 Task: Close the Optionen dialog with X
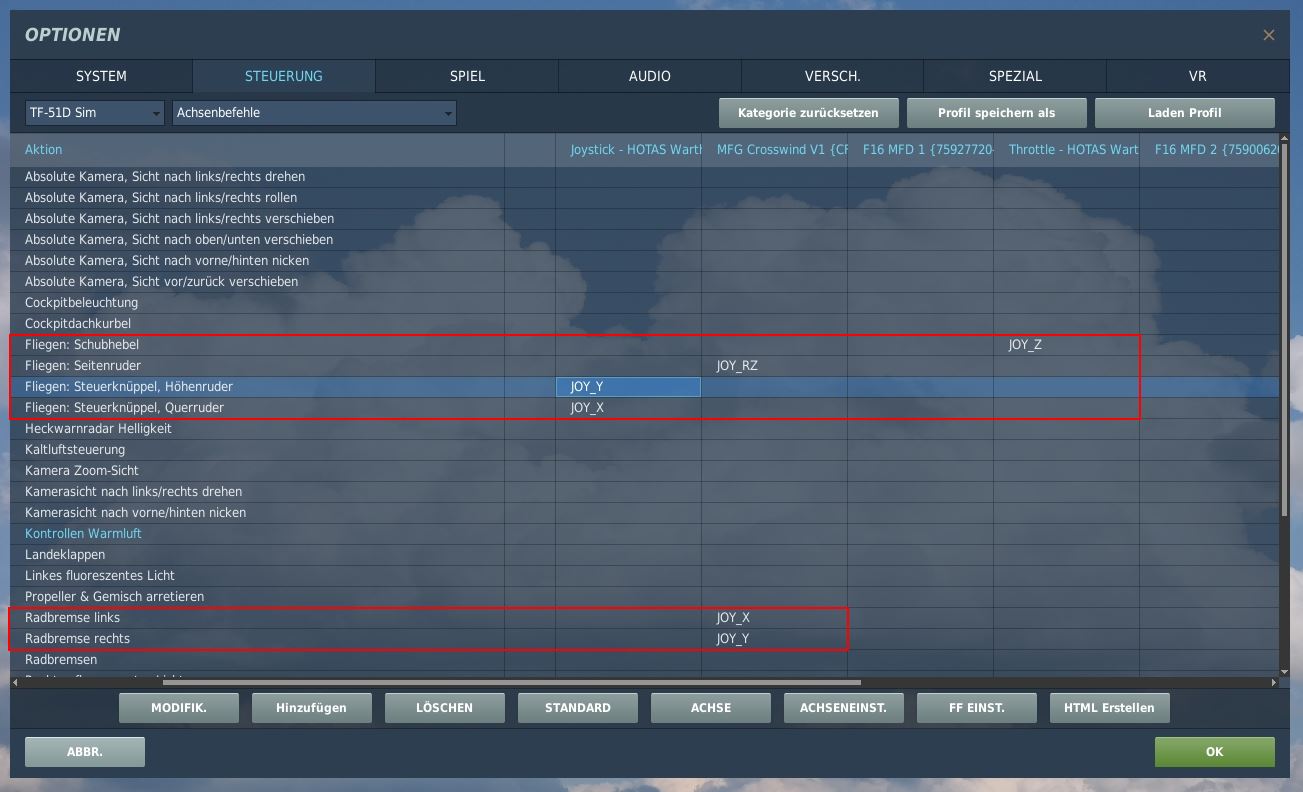[x=1268, y=35]
